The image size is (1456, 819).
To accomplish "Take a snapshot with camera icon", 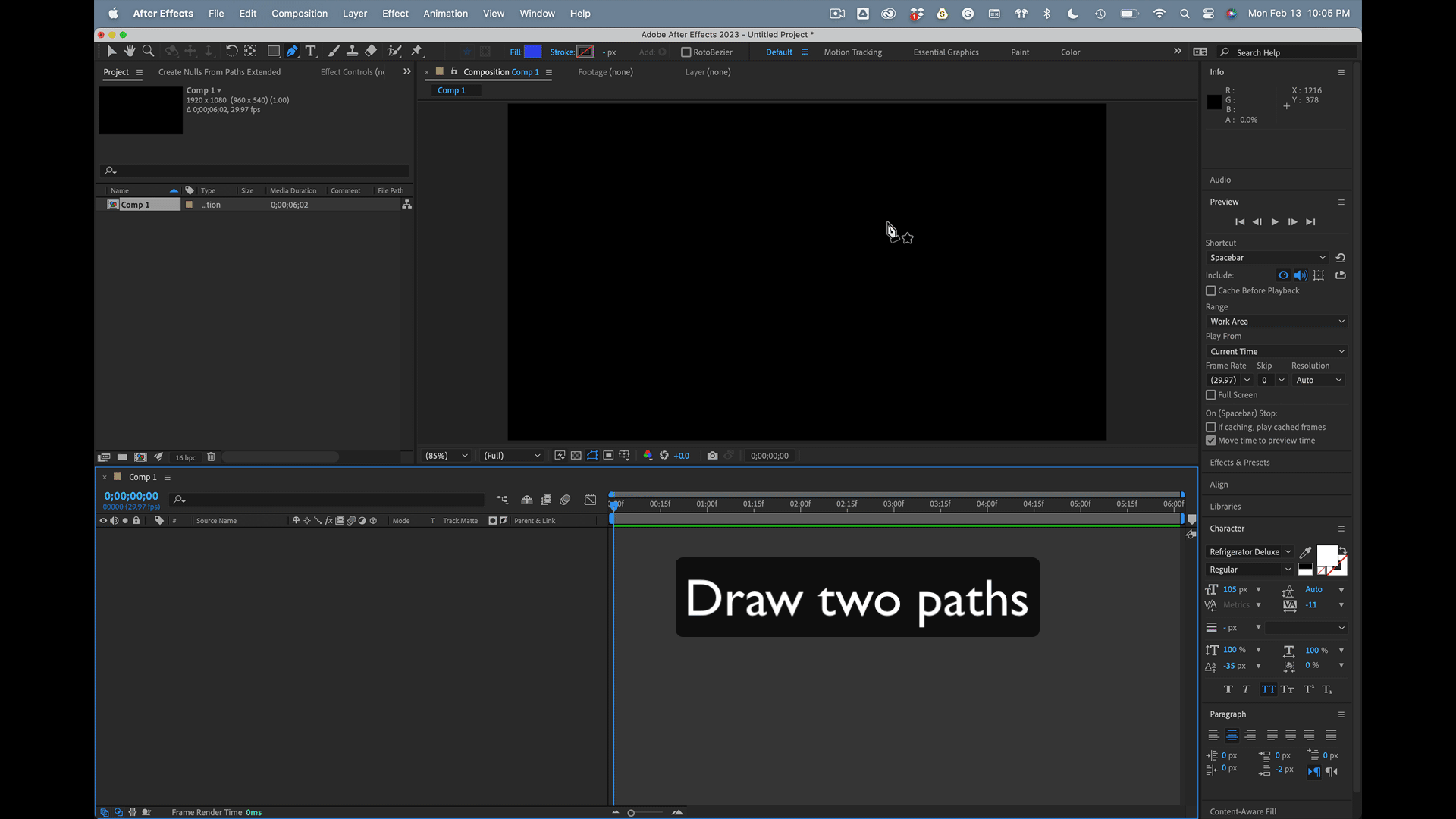I will pos(712,456).
